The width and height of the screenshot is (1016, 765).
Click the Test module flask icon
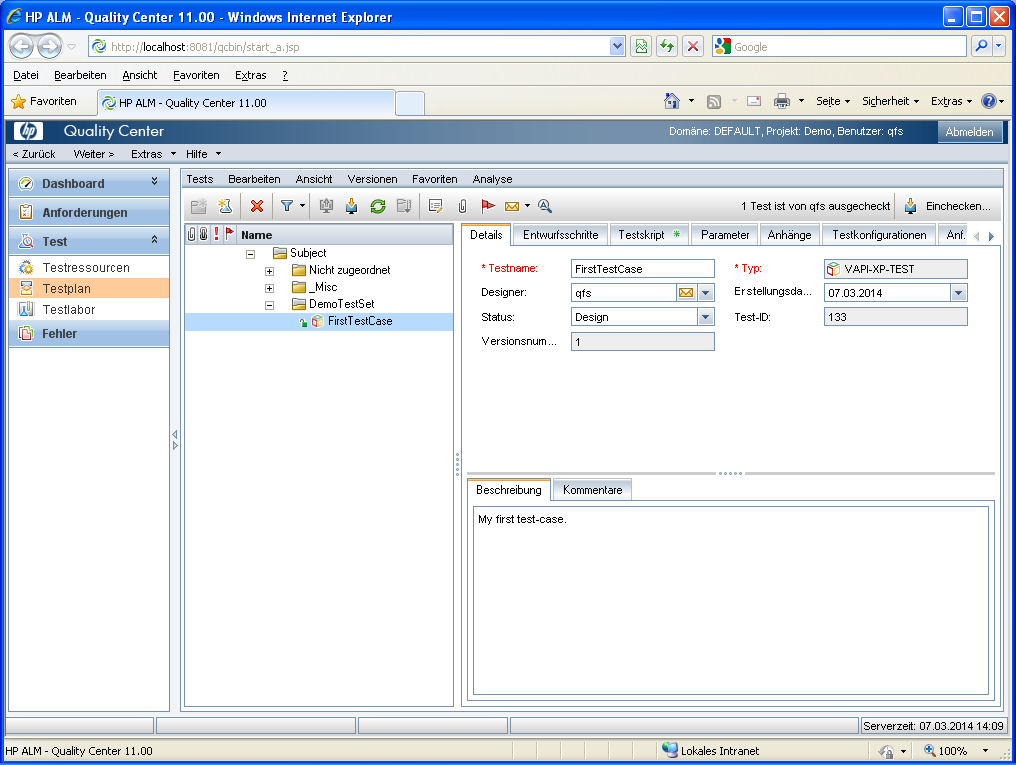point(26,241)
